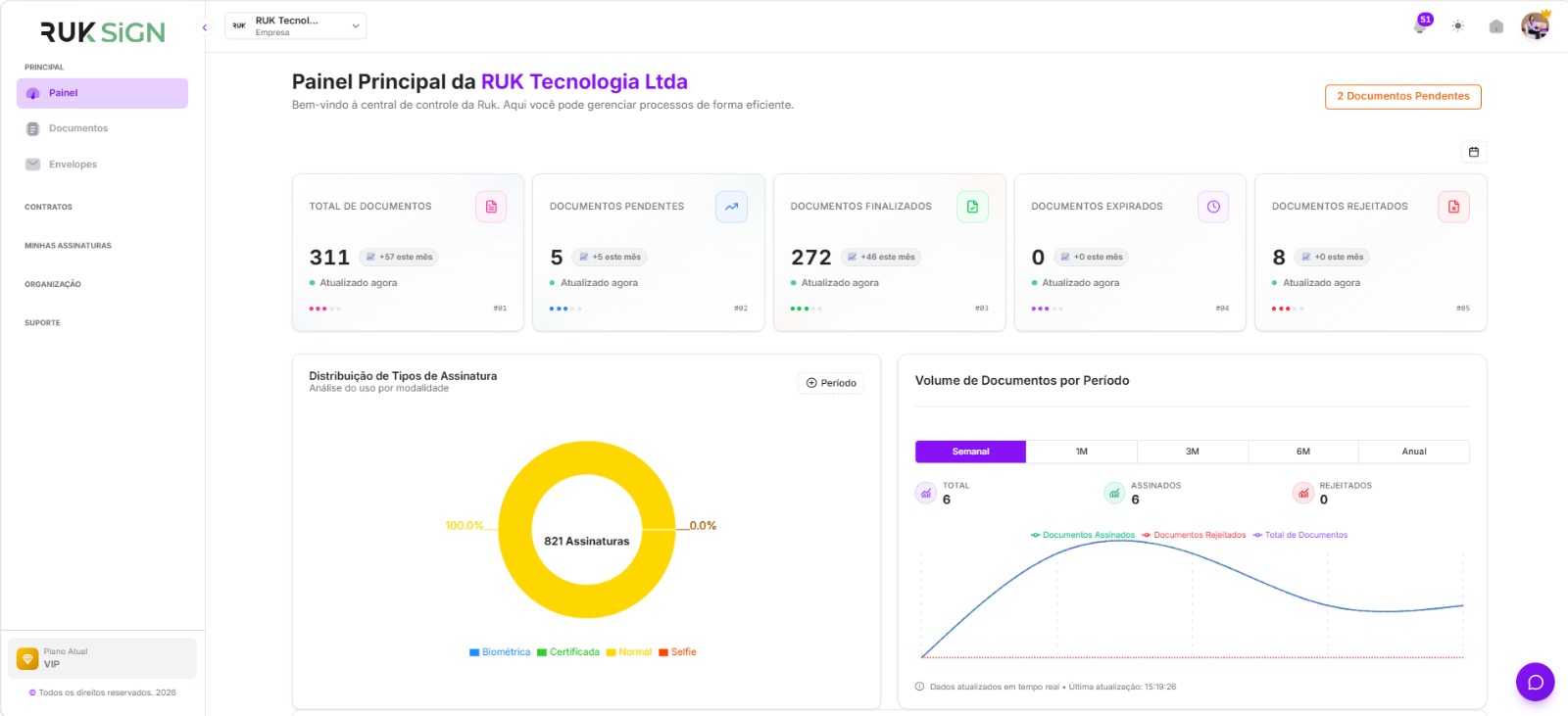Image resolution: width=1568 pixels, height=716 pixels.
Task: Toggle light/dark theme sun icon
Action: coord(1458,26)
